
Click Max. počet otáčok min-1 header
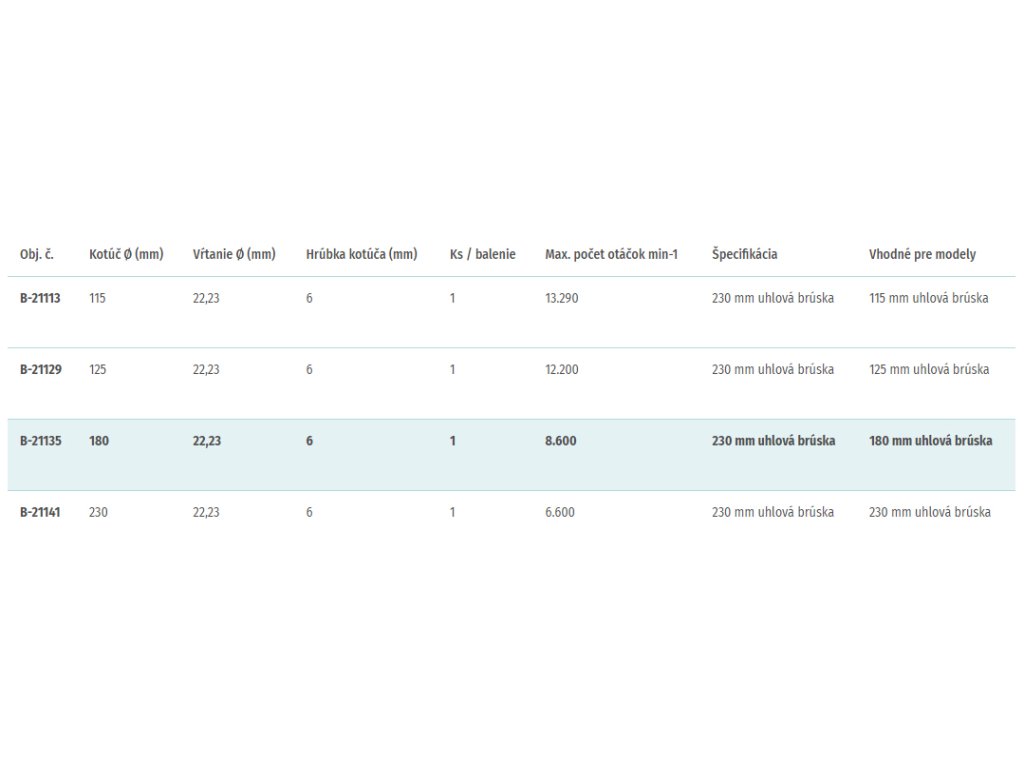coord(611,254)
